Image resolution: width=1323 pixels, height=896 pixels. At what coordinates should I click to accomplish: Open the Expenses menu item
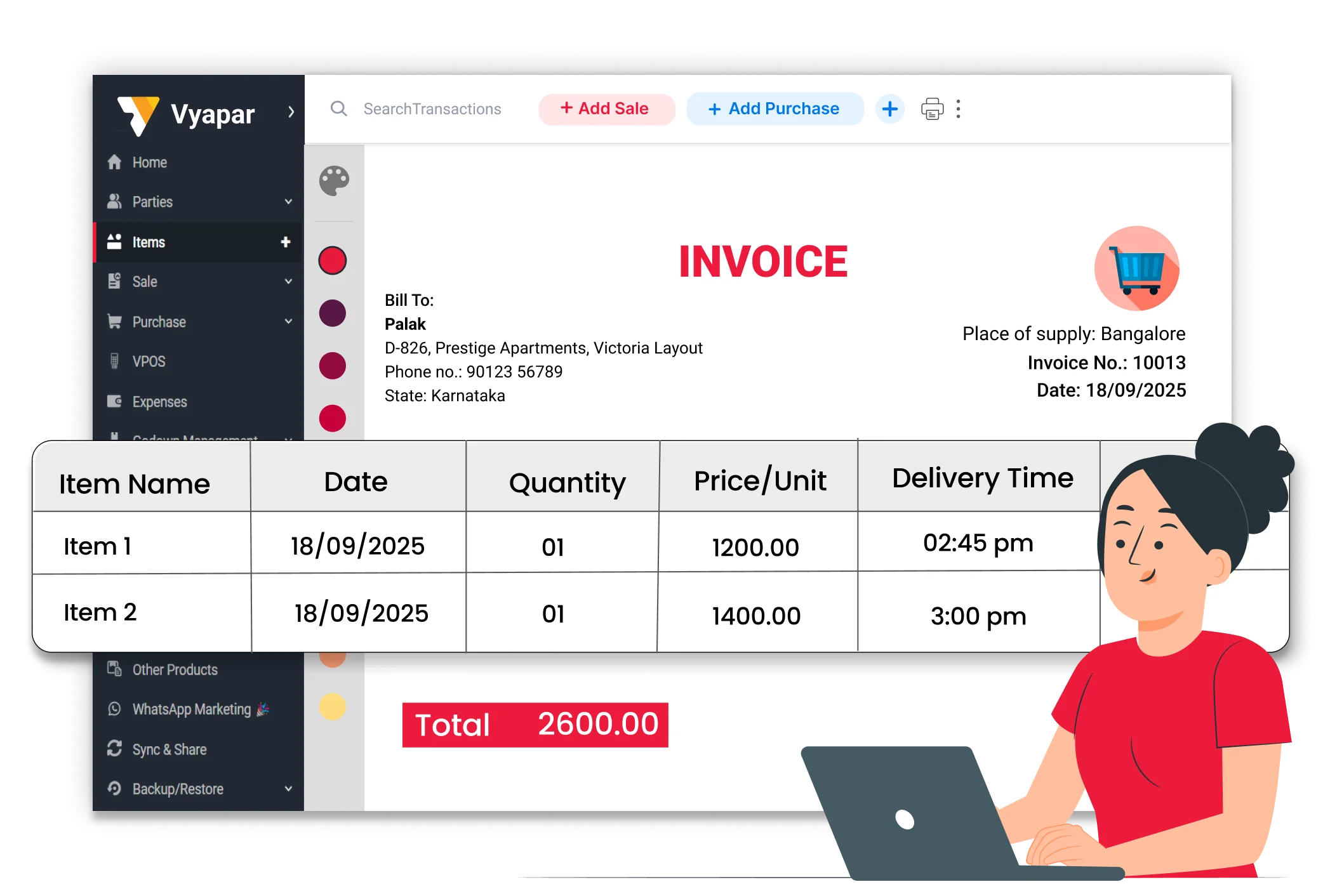point(159,402)
